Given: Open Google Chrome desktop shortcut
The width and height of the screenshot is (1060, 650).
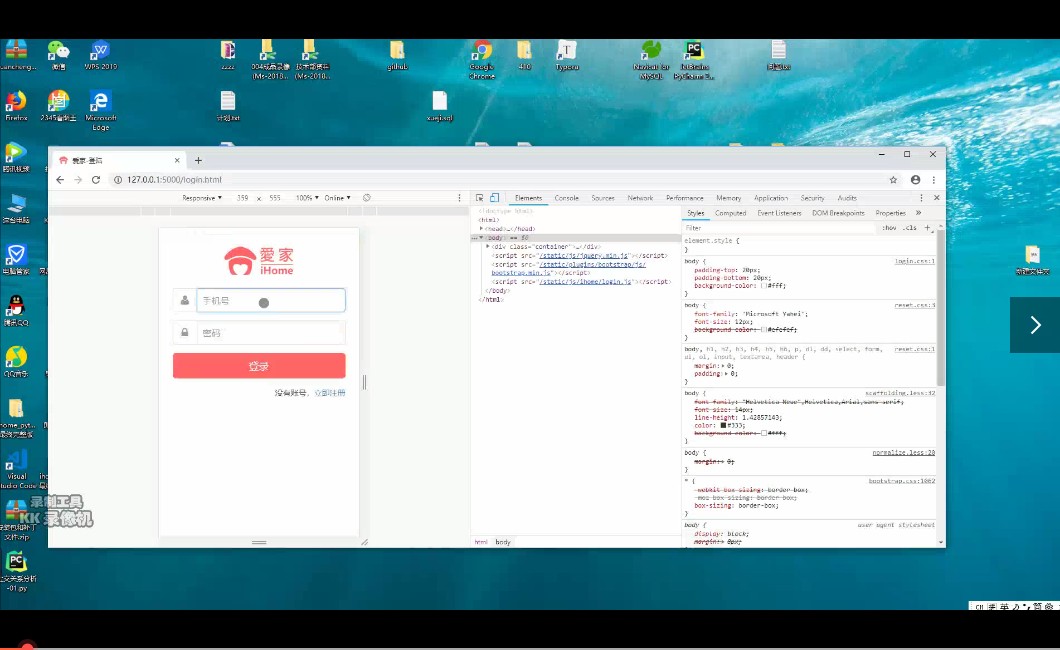Looking at the screenshot, I should (482, 60).
